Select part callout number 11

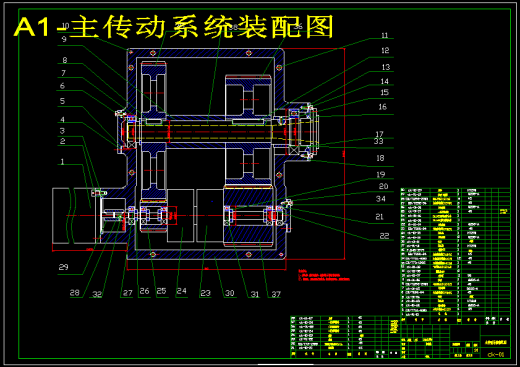point(385,35)
